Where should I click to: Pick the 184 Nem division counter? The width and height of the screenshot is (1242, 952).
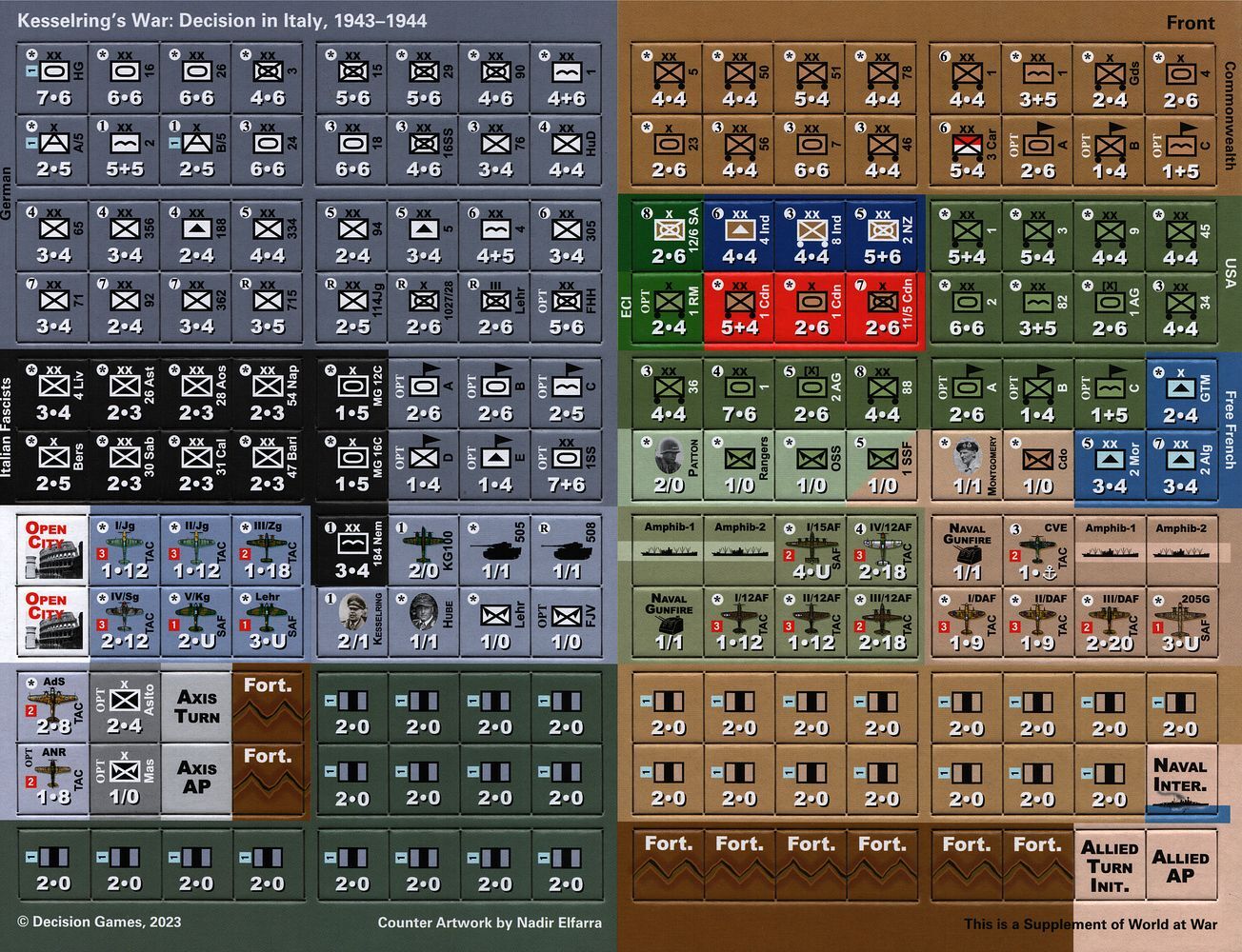pos(351,552)
